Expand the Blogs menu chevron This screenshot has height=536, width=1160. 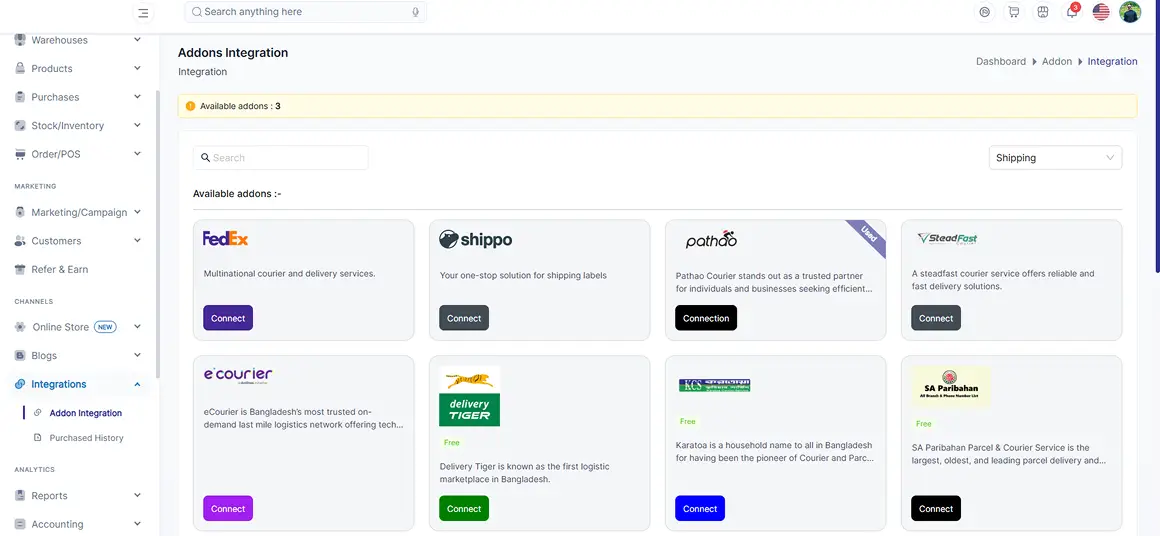138,356
